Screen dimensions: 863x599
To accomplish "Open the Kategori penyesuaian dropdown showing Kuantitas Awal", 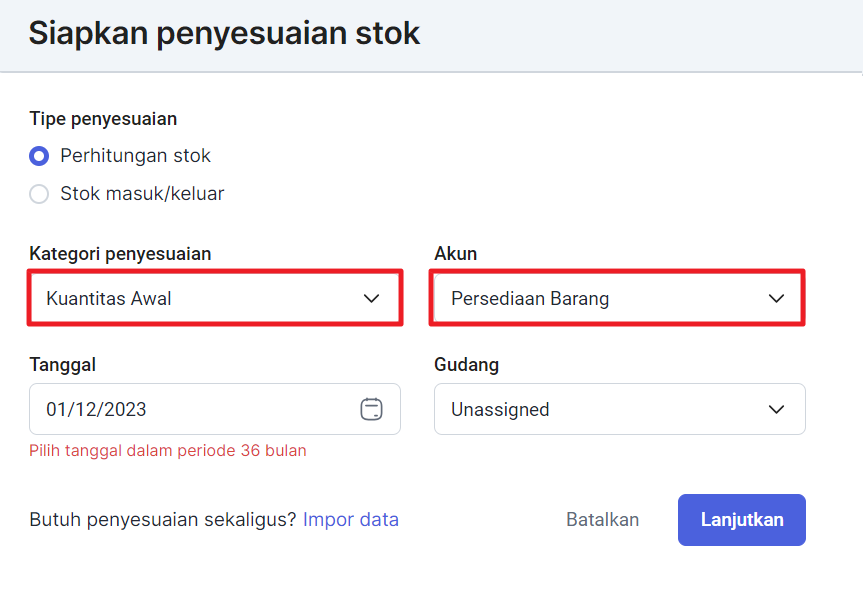I will 215,298.
